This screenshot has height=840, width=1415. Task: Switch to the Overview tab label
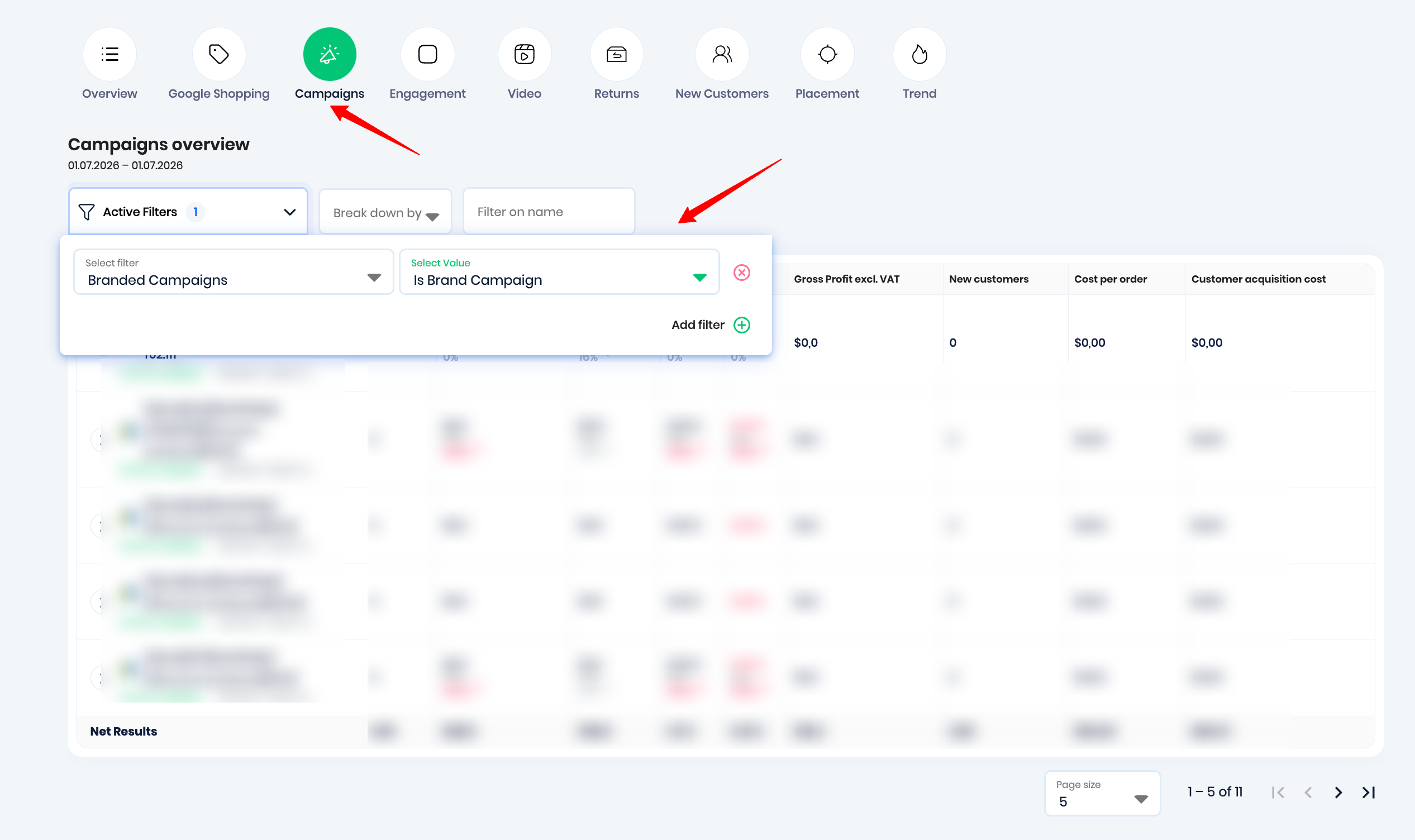point(110,93)
